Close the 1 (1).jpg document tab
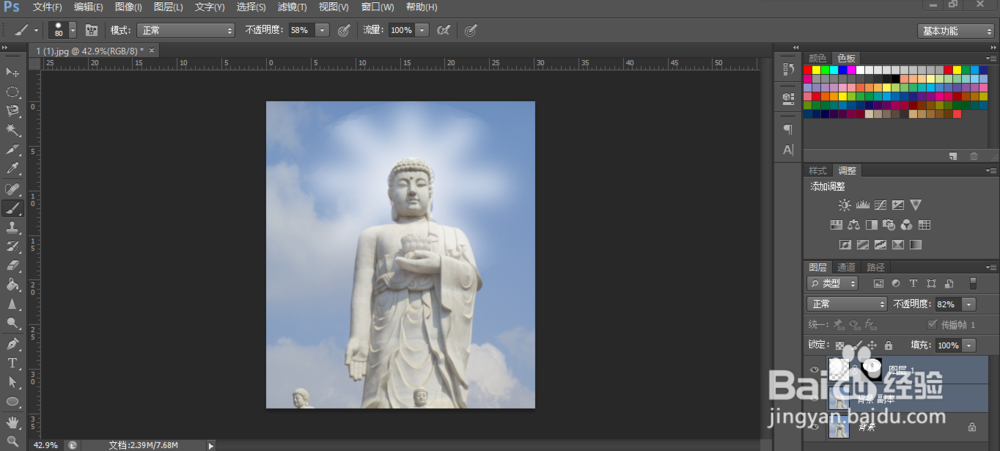The width and height of the screenshot is (1000, 451). point(151,50)
